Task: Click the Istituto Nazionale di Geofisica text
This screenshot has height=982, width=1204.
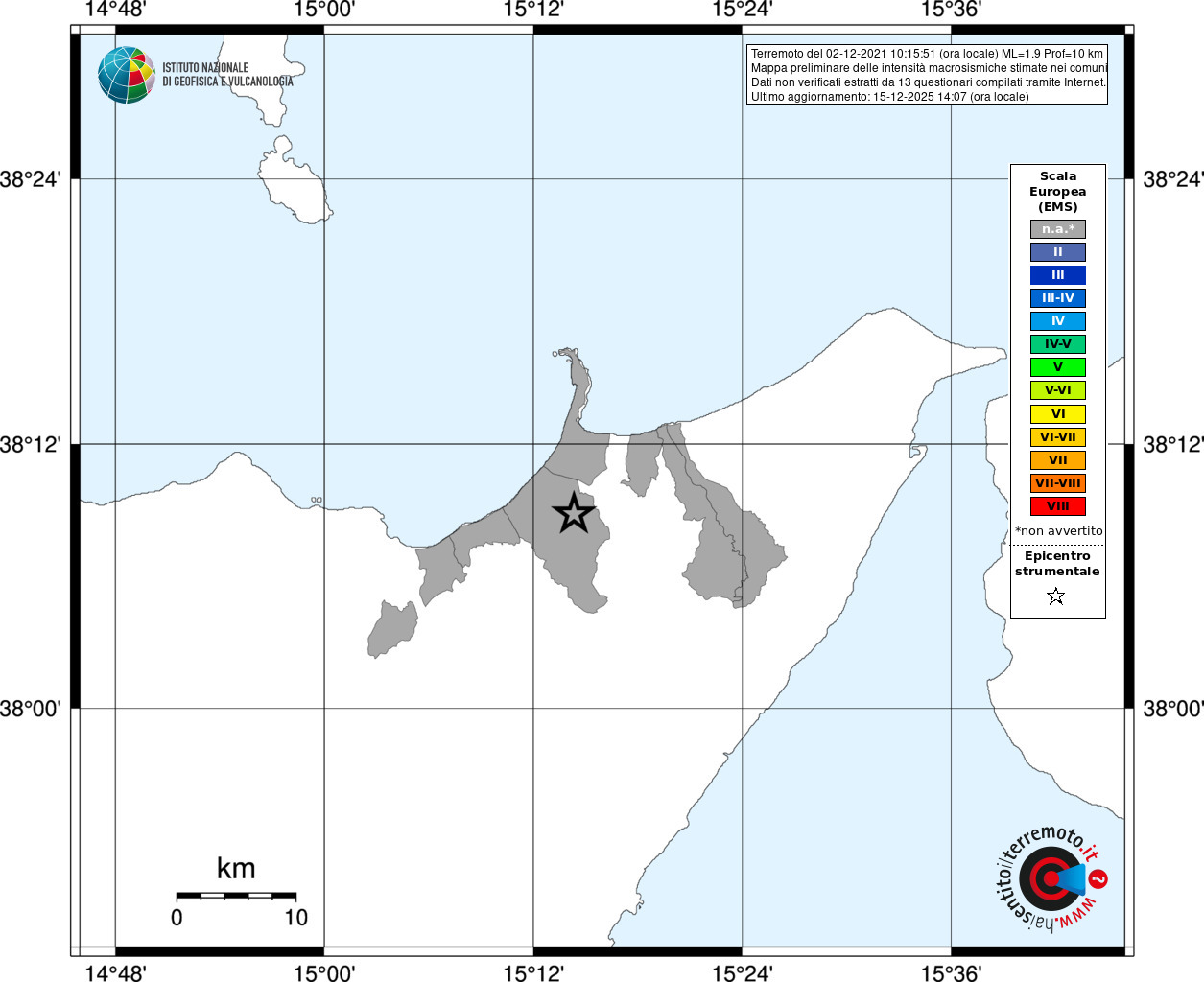Action: click(x=227, y=75)
